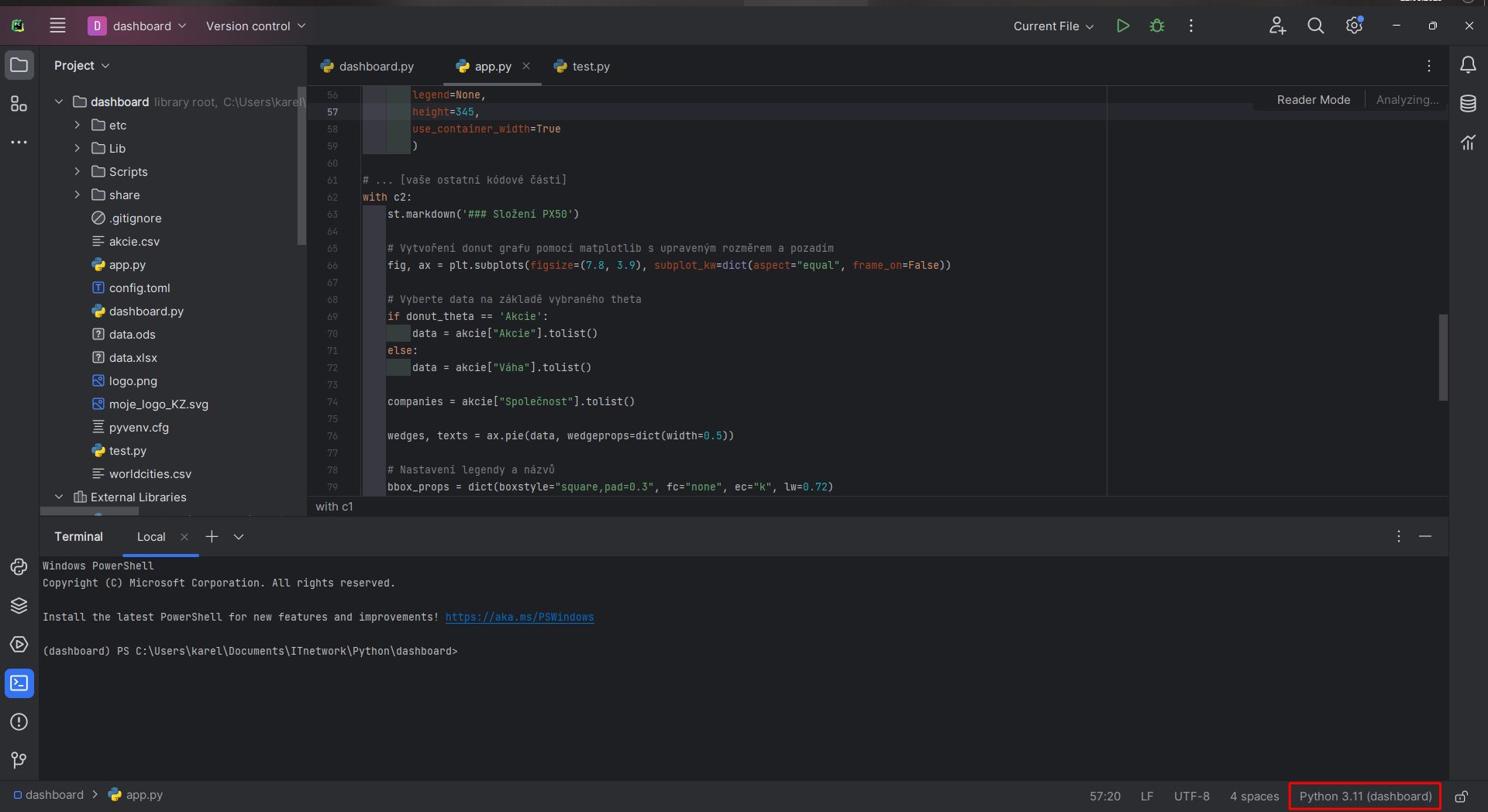1488x812 pixels.
Task: Expand the Scripts folder
Action: 77,171
